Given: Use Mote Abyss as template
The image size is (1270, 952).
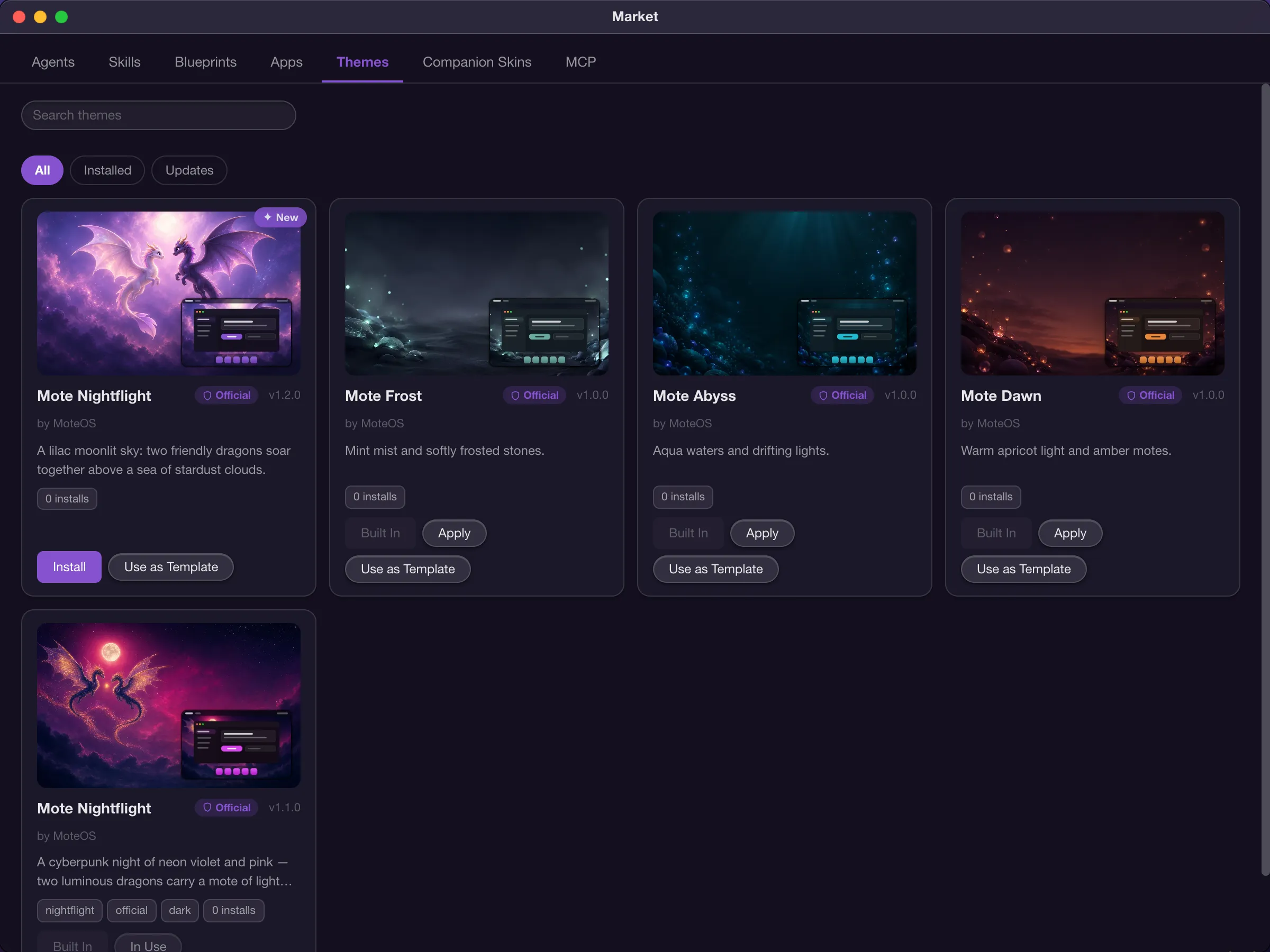Looking at the screenshot, I should (715, 569).
